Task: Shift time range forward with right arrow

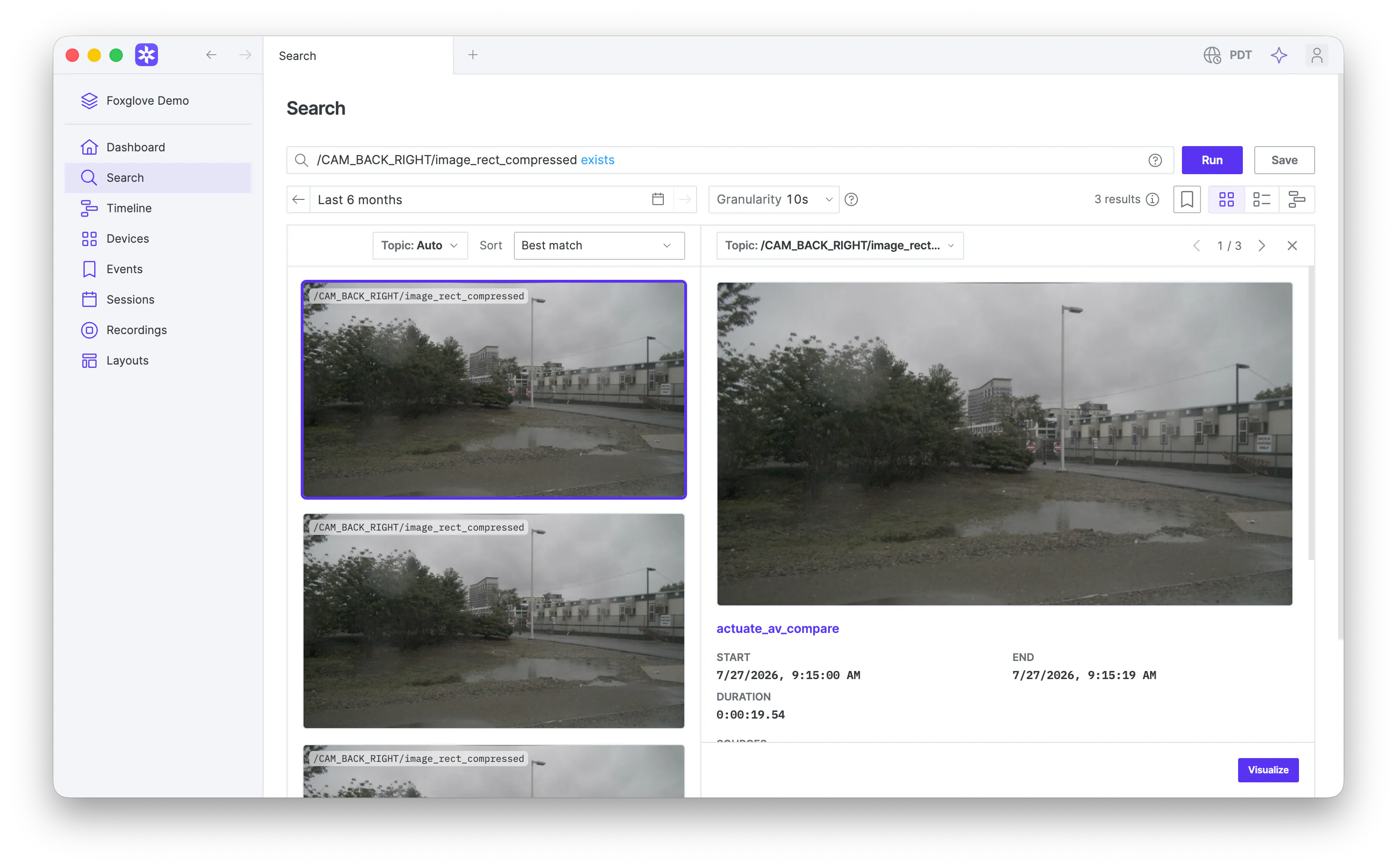Action: (x=685, y=199)
